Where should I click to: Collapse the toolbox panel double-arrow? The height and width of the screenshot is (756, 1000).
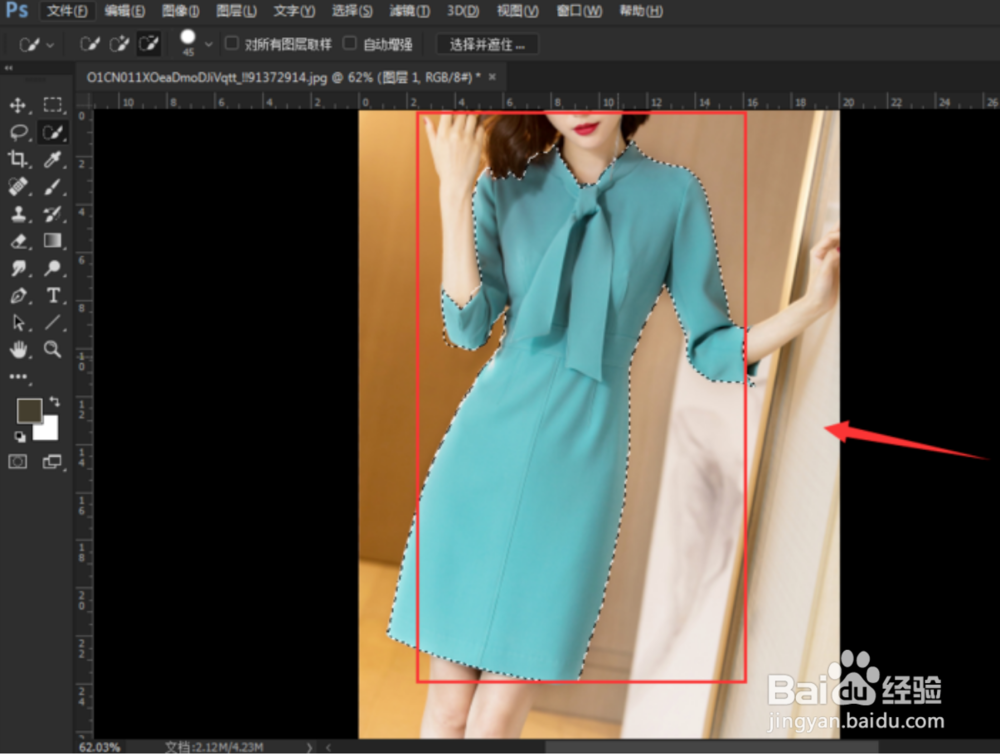tap(8, 67)
